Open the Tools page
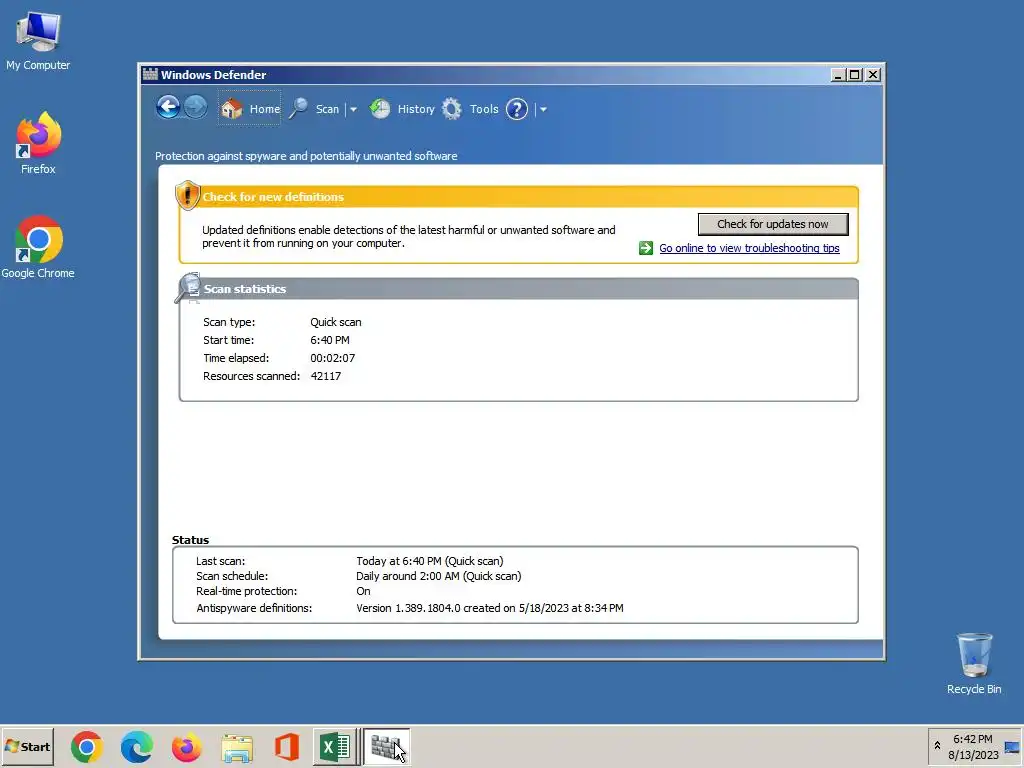This screenshot has height=768, width=1024. [x=484, y=109]
